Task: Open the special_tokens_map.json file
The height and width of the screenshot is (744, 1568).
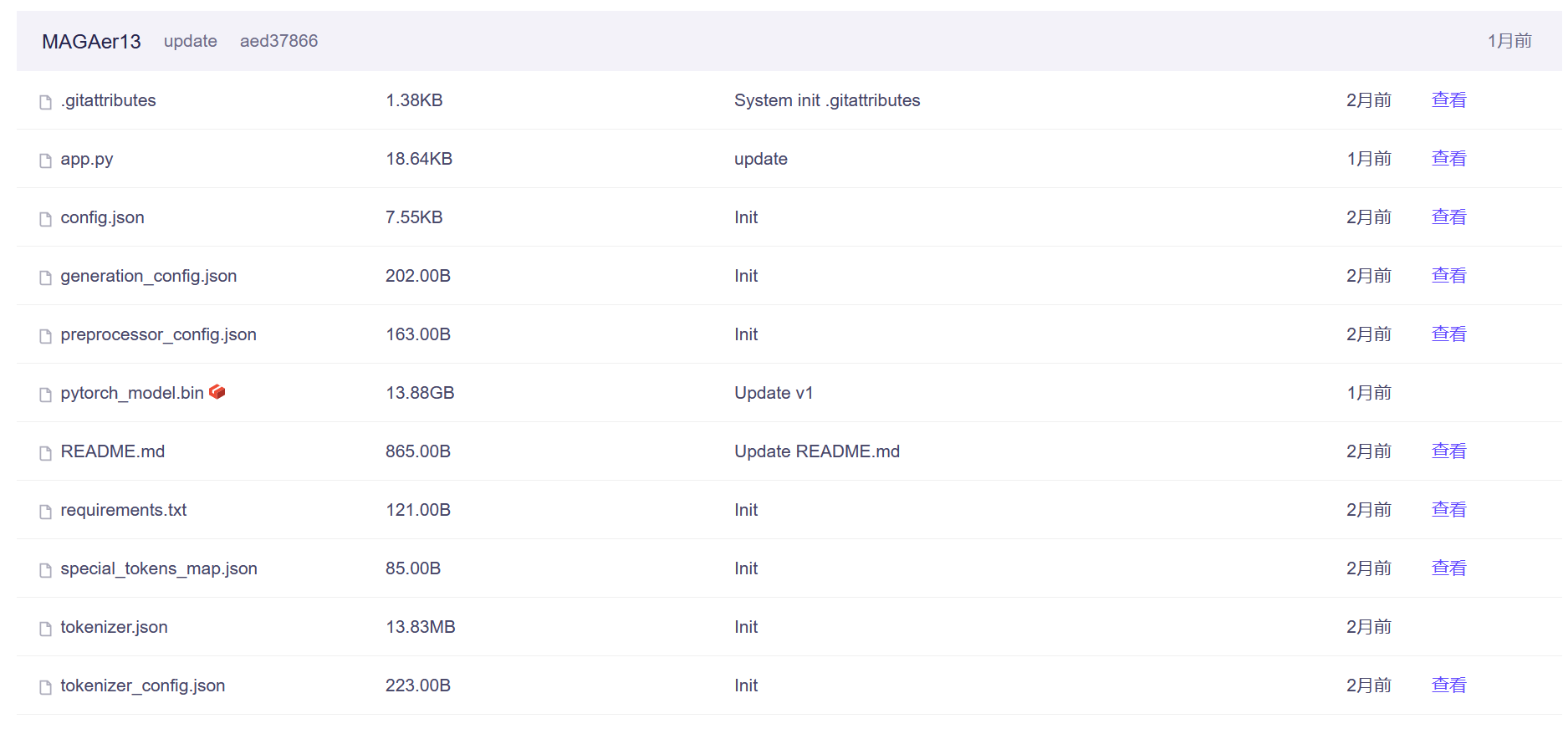Action: point(159,568)
